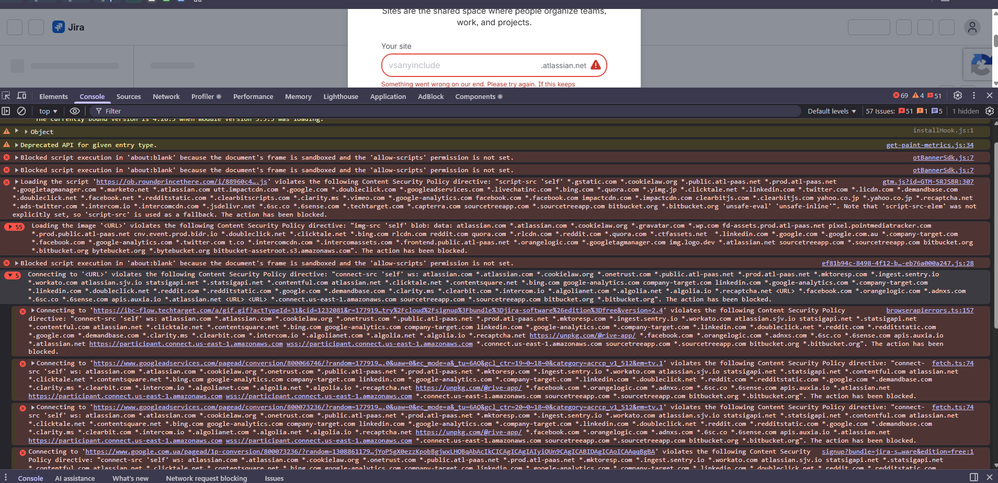998x483 pixels.
Task: Open the Profiler tab
Action: (x=206, y=97)
